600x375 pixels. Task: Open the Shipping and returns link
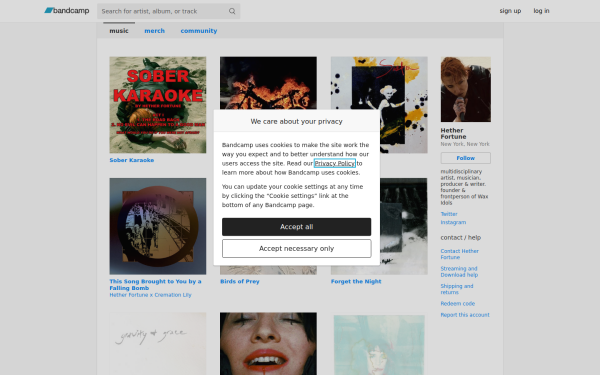coord(457,289)
